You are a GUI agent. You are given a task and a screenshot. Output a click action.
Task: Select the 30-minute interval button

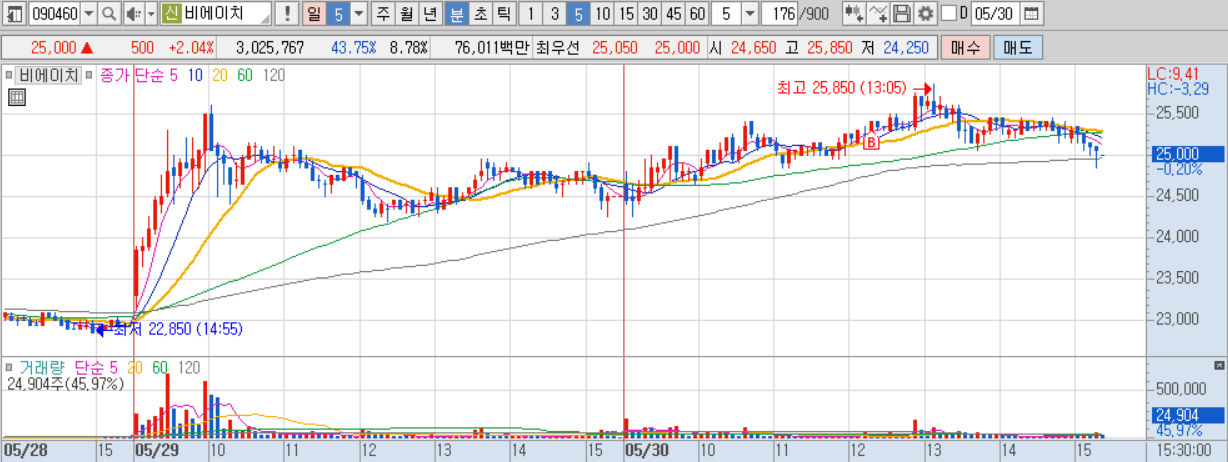coord(650,14)
